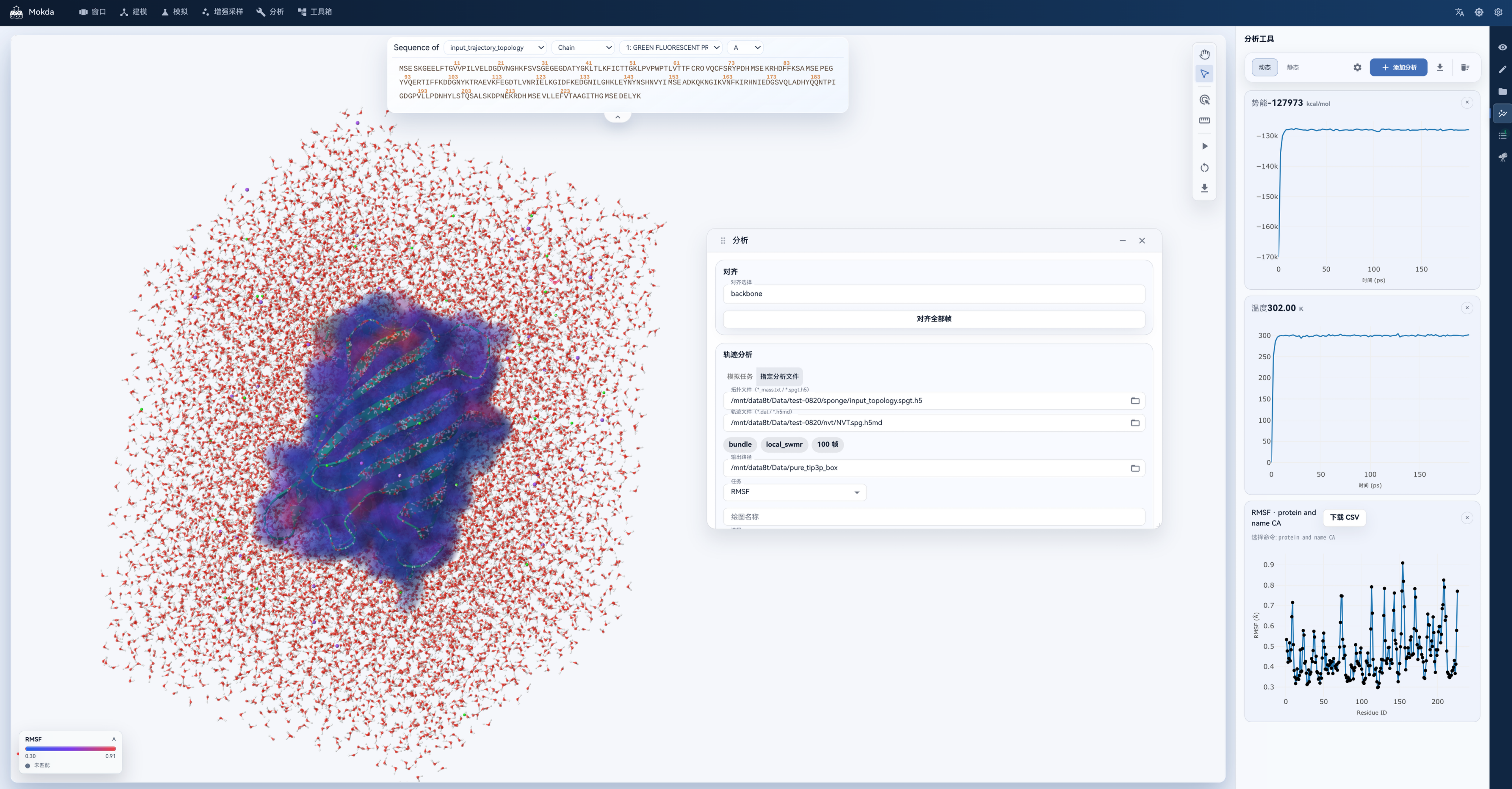Reset the view with the rotate icon

(x=1204, y=167)
